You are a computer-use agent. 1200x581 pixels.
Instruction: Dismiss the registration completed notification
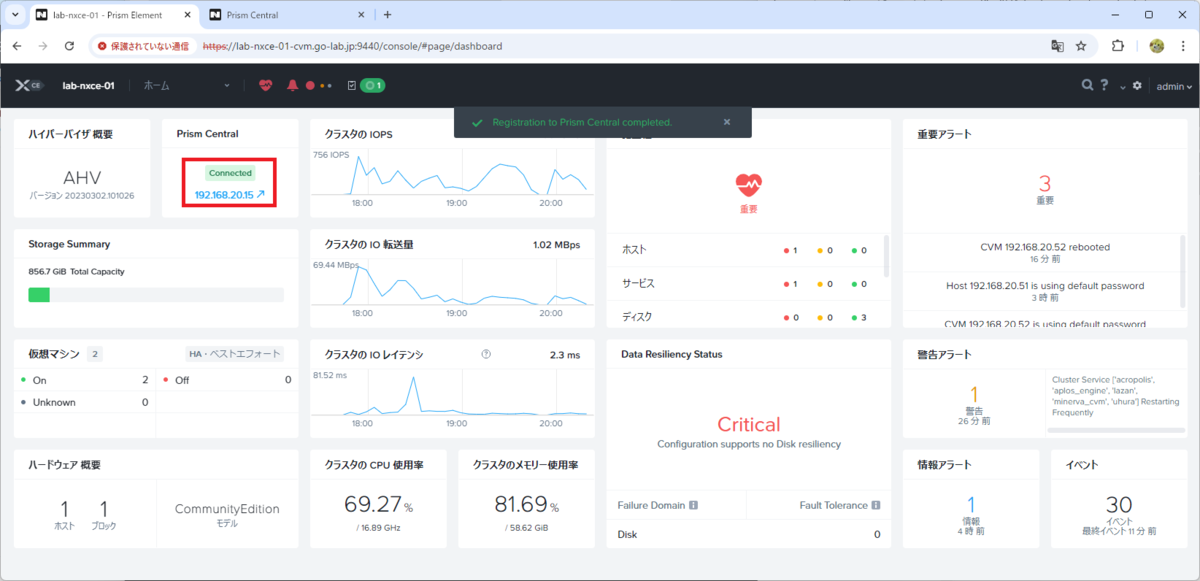point(727,122)
